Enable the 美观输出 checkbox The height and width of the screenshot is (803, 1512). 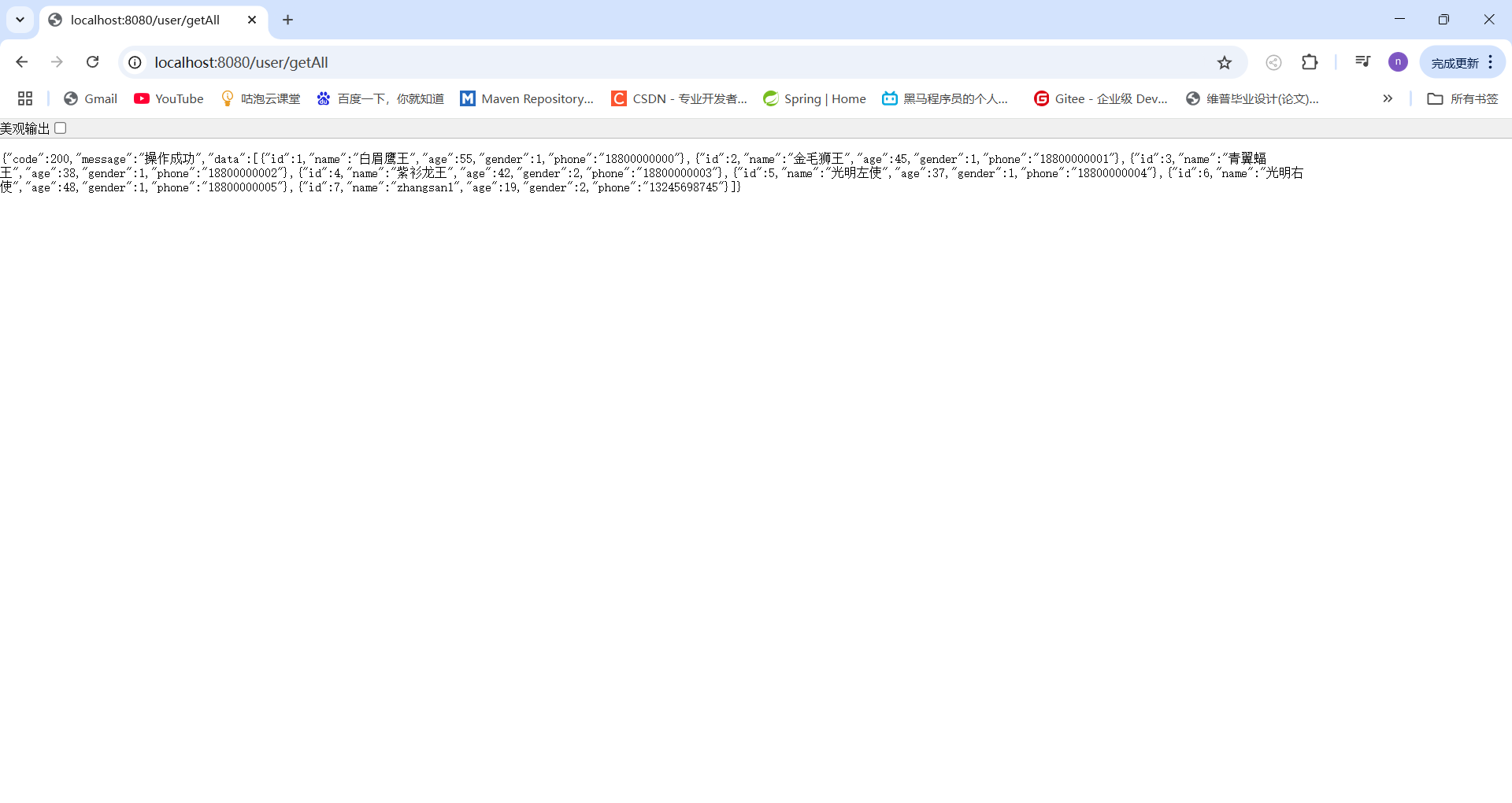[x=61, y=128]
